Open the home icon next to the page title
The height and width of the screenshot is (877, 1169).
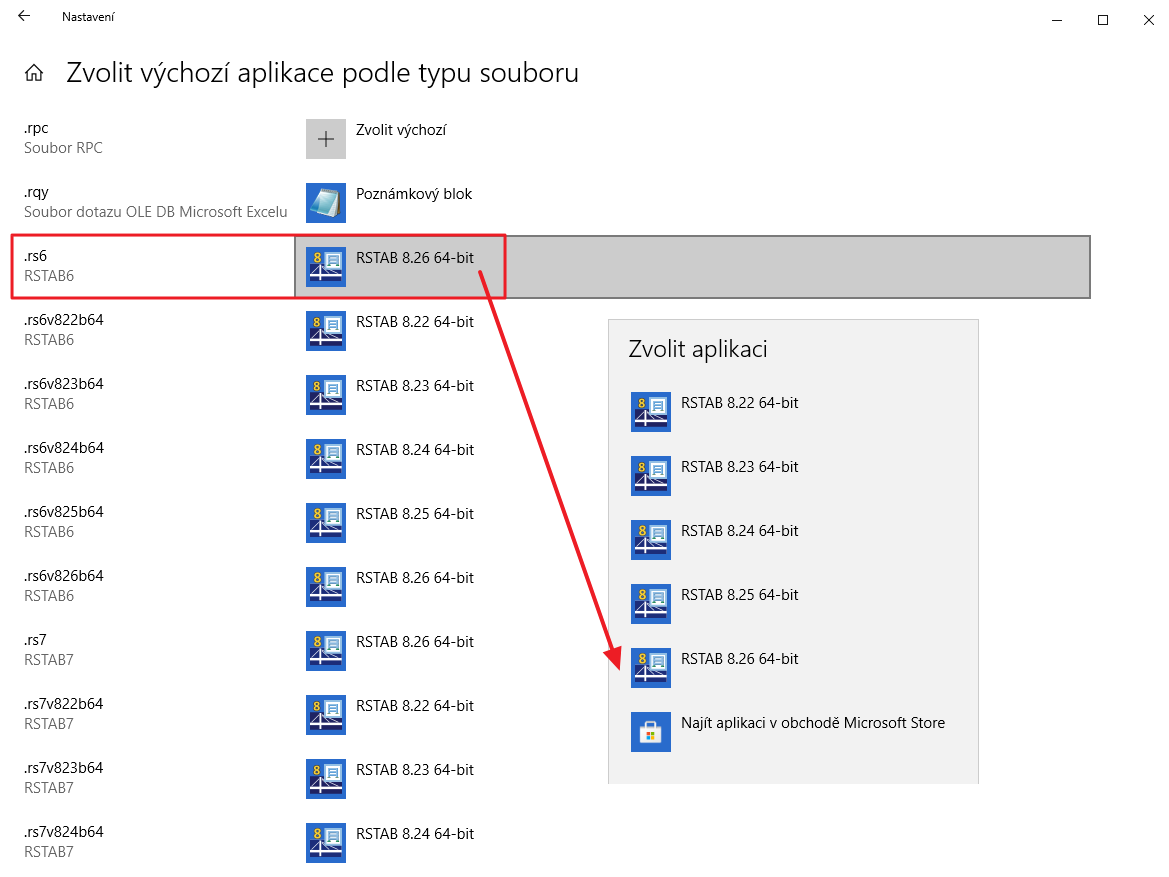point(35,72)
